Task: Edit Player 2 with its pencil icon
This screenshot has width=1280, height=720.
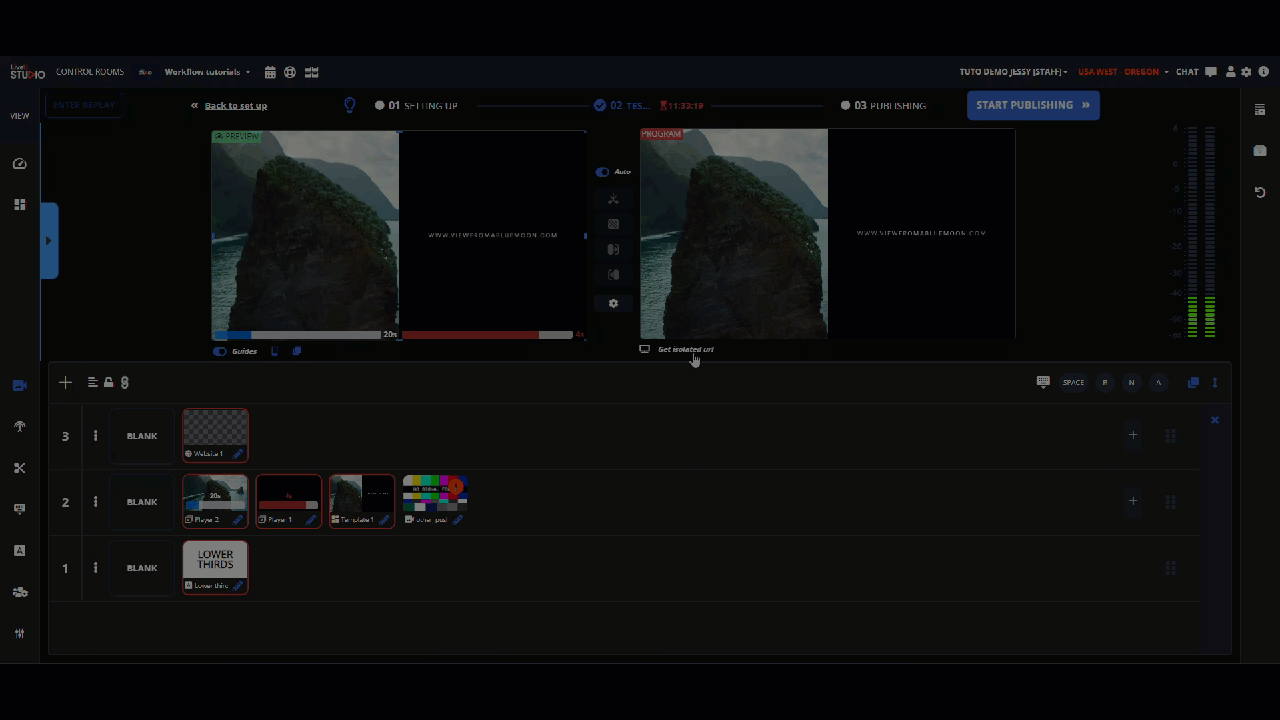Action: pyautogui.click(x=238, y=520)
